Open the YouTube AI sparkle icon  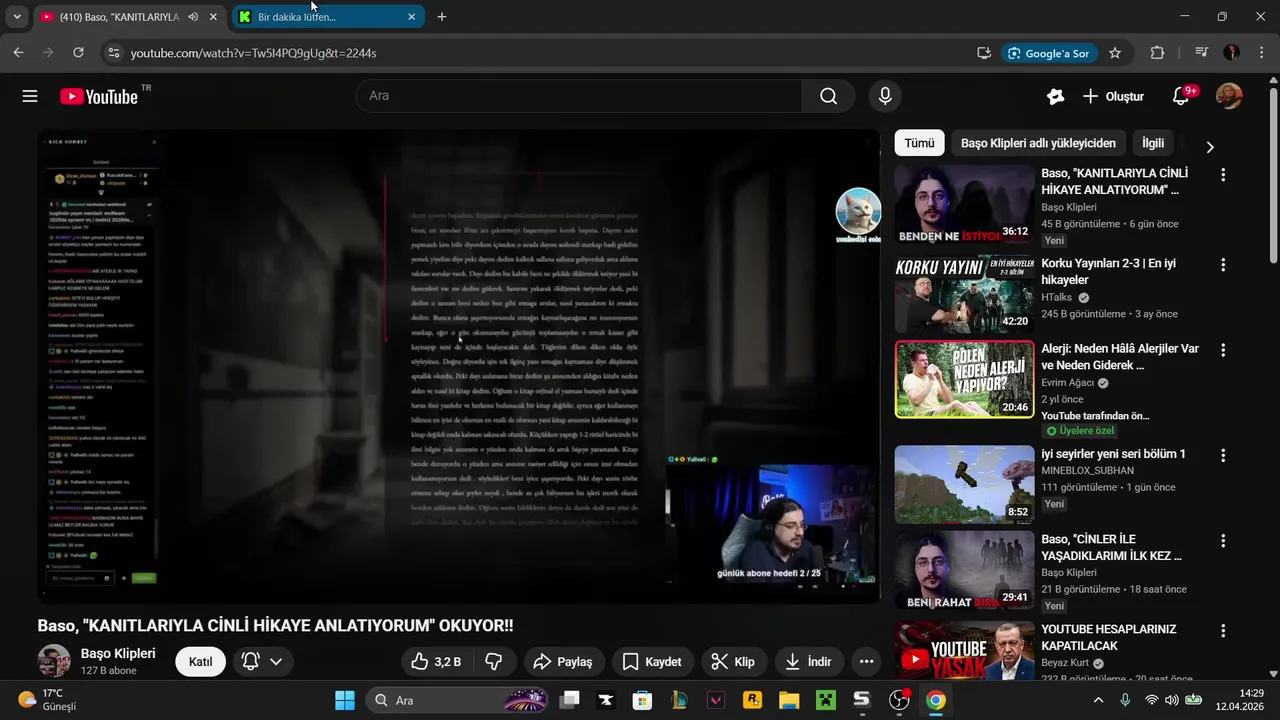click(x=1055, y=96)
